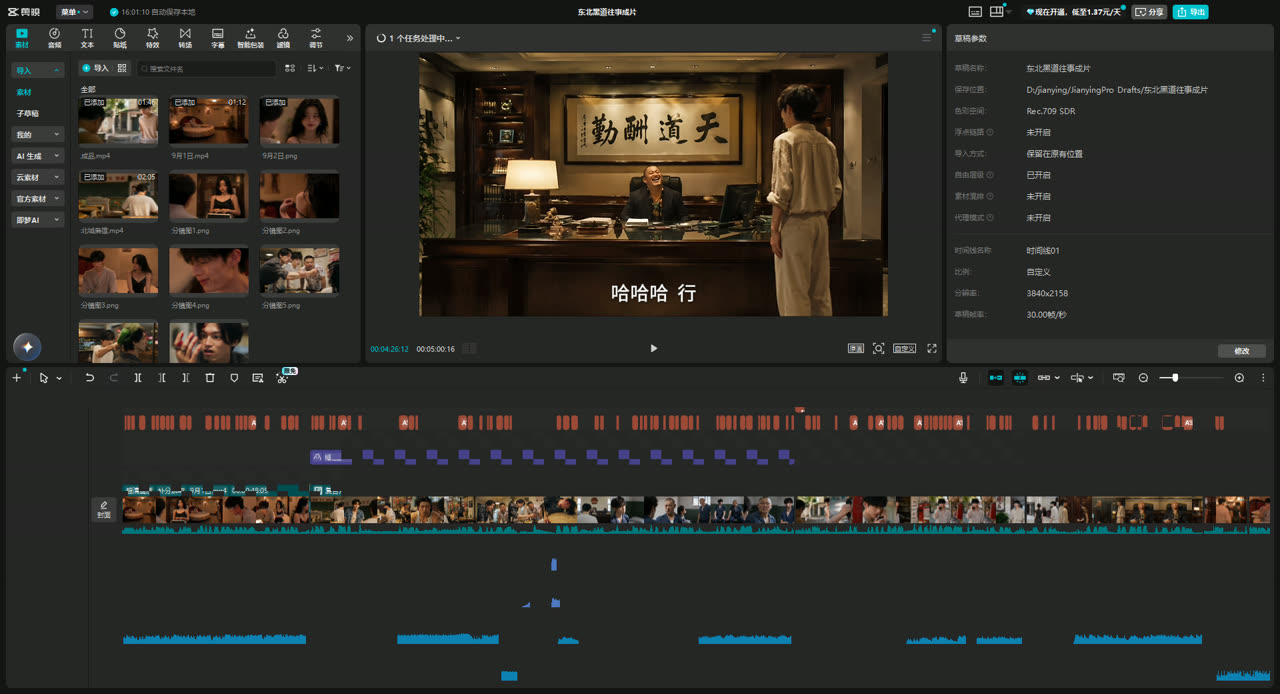
Task: Click the AI smart cut scissors icon
Action: click(283, 378)
